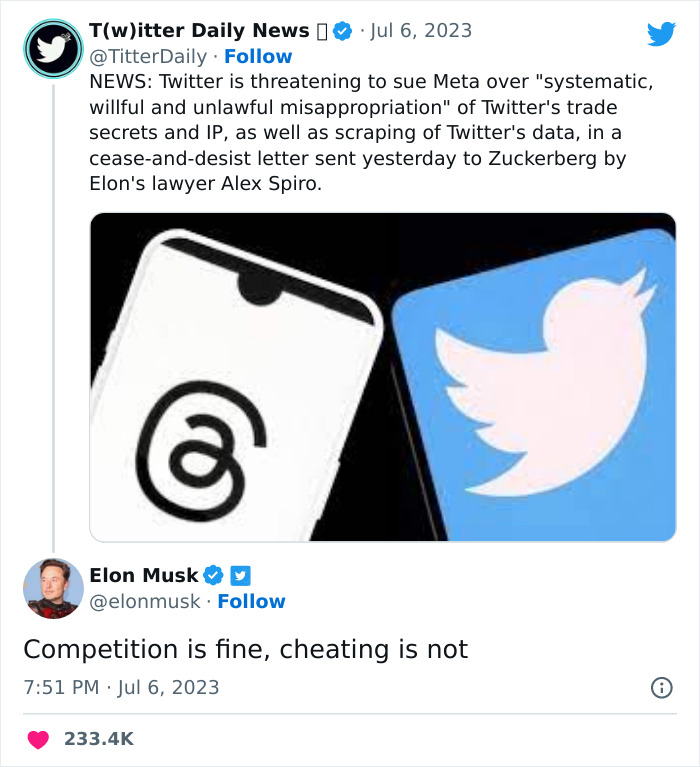Click the Twitter info circle icon

coord(661,687)
